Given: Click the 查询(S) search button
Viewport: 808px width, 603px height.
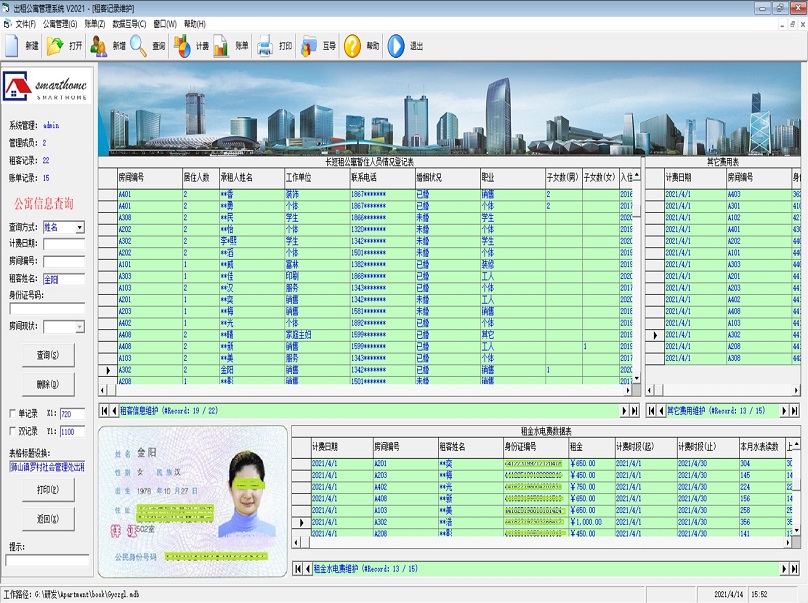Looking at the screenshot, I should click(x=48, y=355).
